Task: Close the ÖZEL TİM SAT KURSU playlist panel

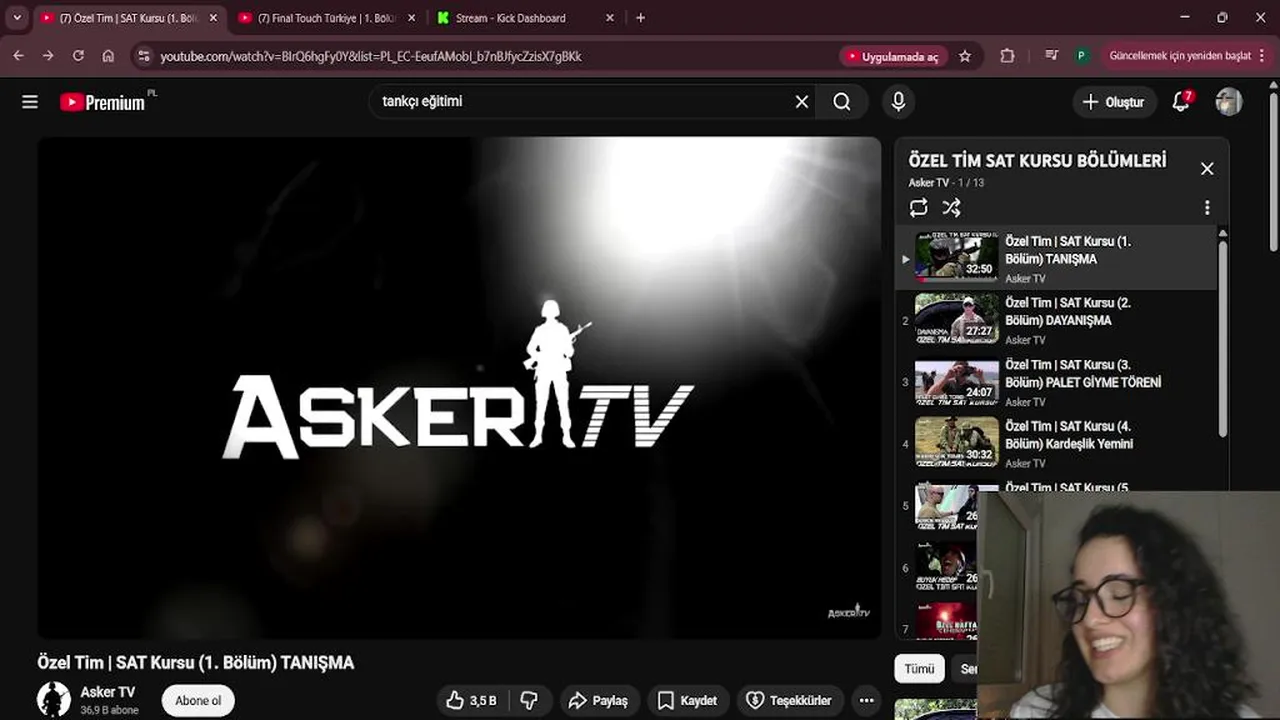Action: point(1207,169)
